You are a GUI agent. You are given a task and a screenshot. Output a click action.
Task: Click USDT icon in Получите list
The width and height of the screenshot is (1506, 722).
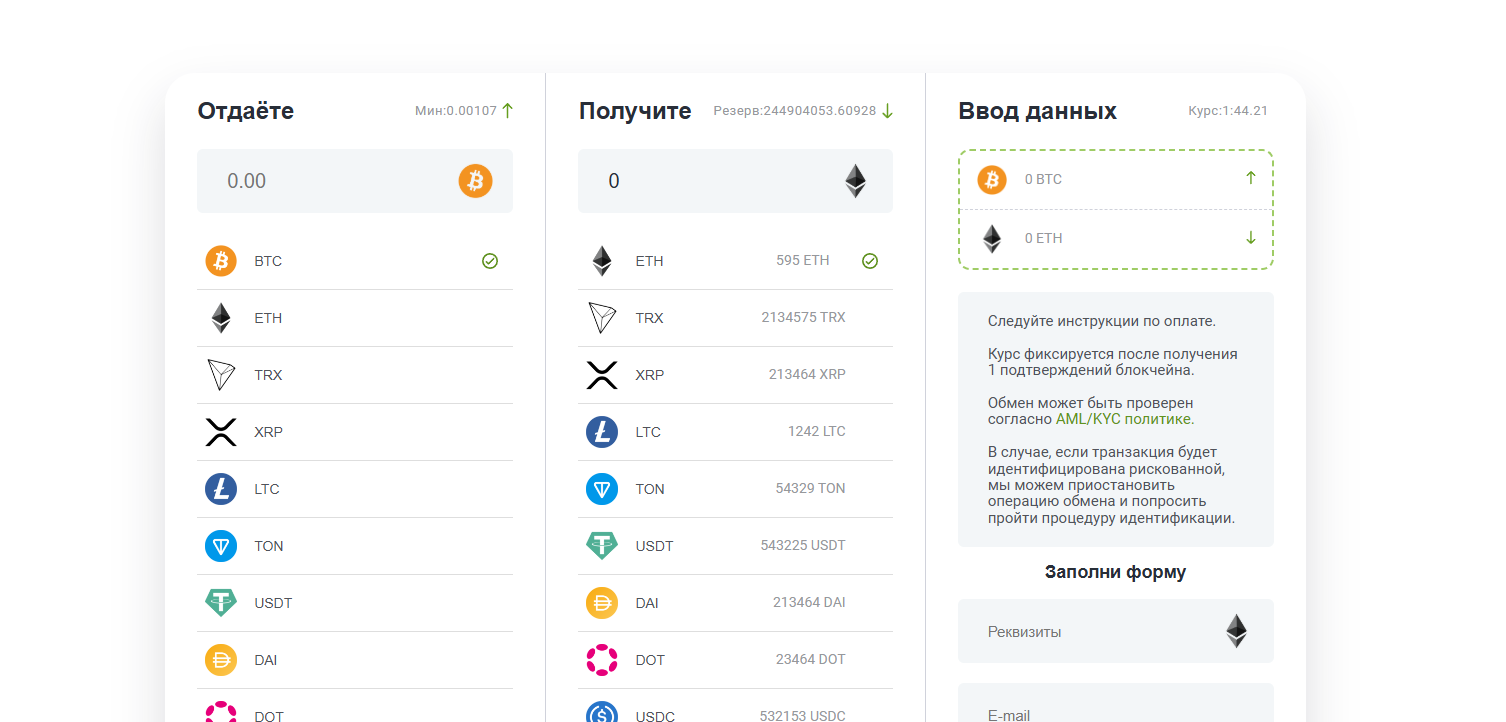click(x=602, y=546)
